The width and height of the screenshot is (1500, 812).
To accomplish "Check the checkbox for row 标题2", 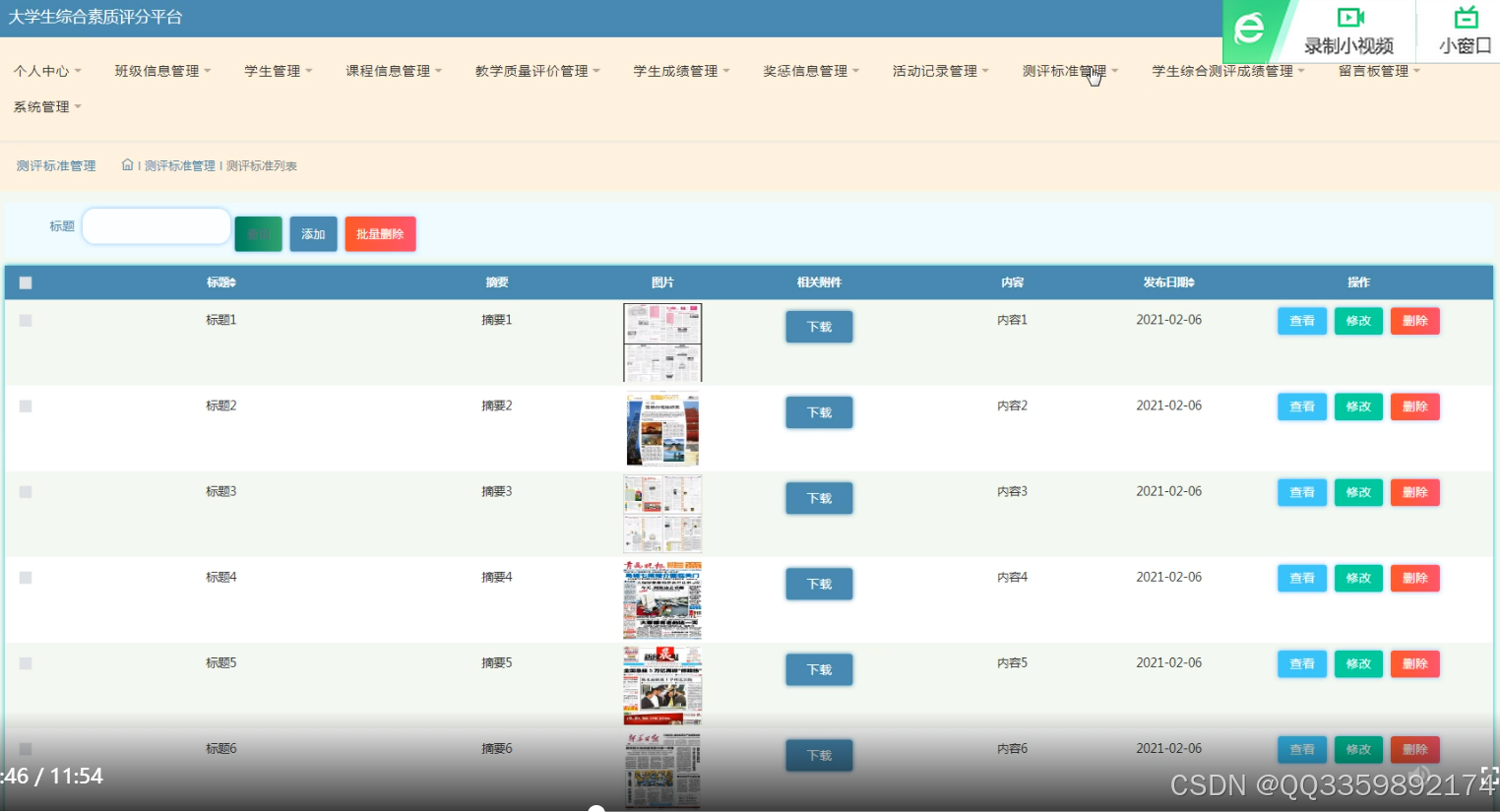I will click(x=26, y=406).
